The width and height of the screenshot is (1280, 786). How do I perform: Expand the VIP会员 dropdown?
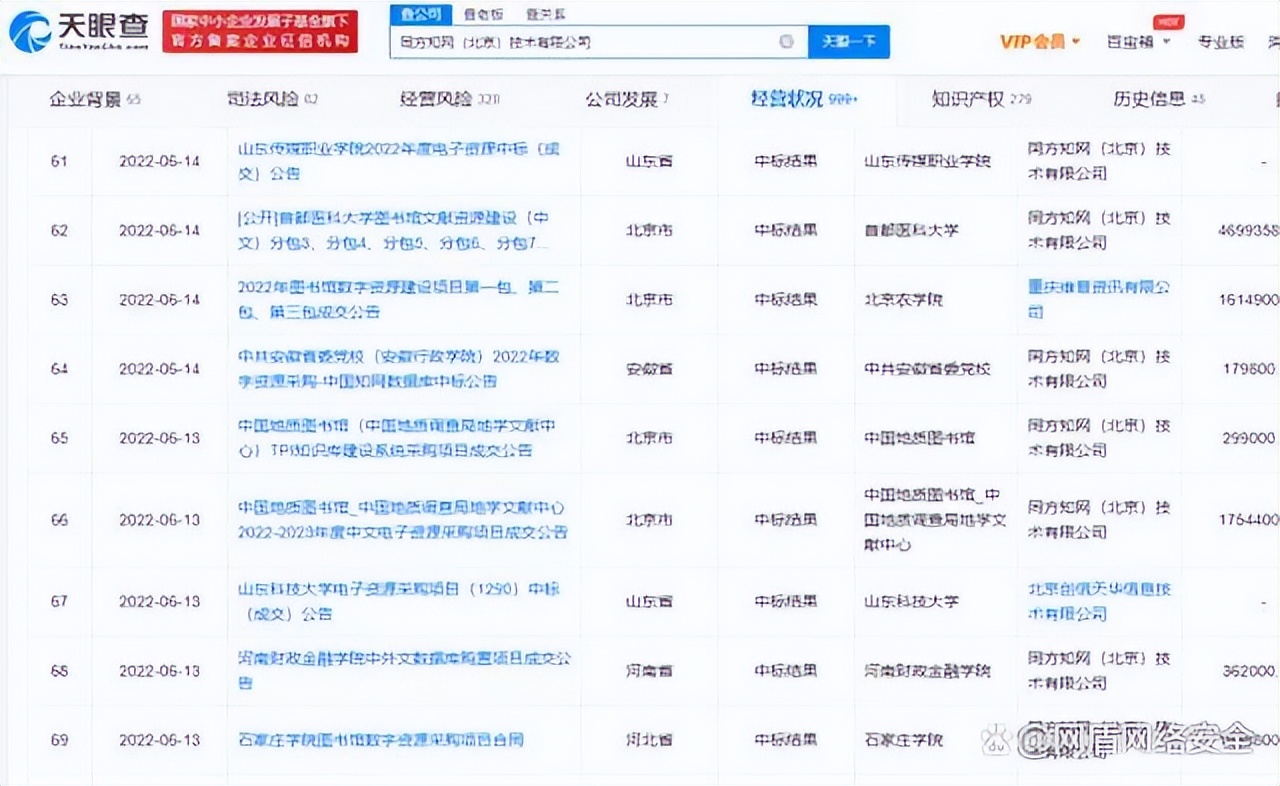pyautogui.click(x=1040, y=42)
